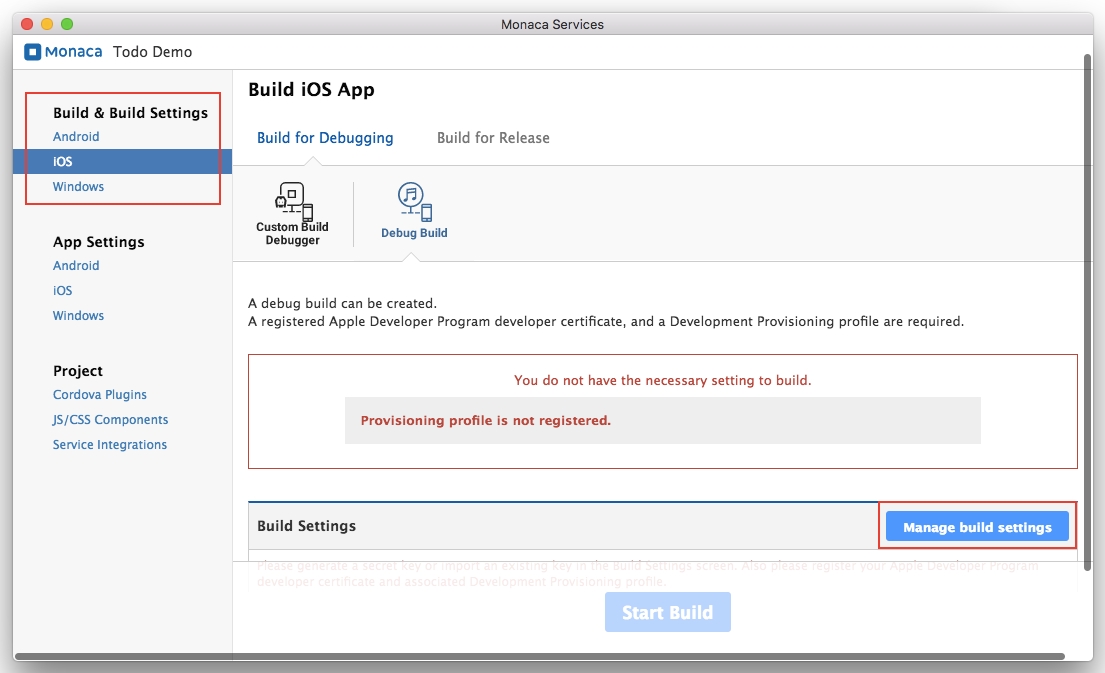
Task: Click the Build iOS App heading
Action: coord(311,90)
